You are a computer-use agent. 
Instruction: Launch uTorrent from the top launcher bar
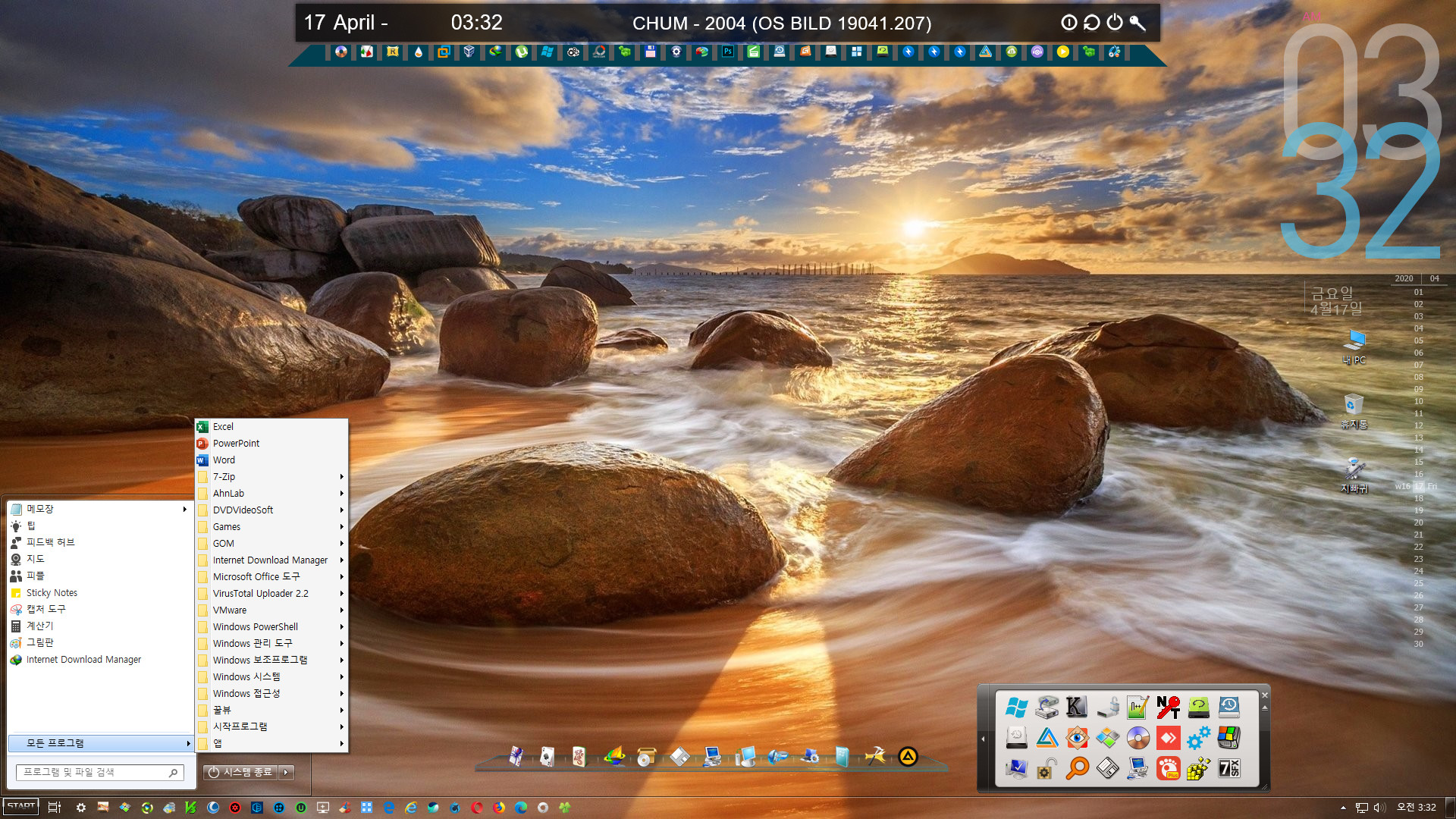click(x=521, y=52)
